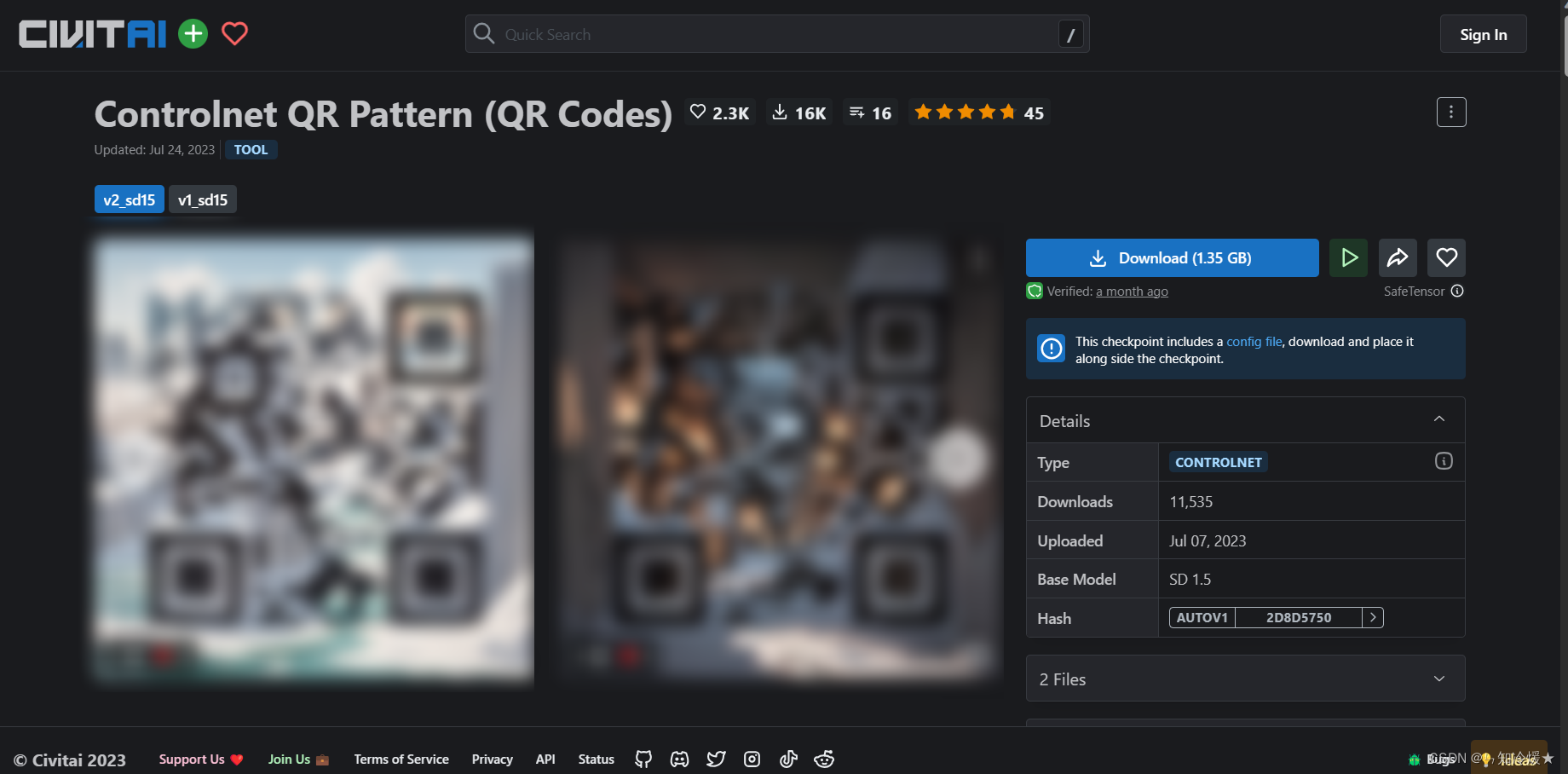This screenshot has width=1568, height=774.
Task: Select the SD 1.5 base model value
Action: [x=1190, y=580]
